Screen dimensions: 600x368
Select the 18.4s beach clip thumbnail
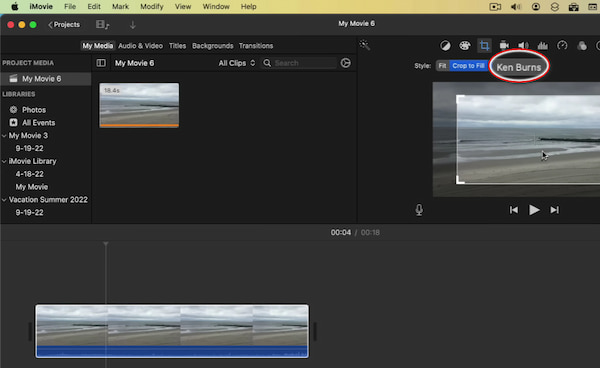pyautogui.click(x=139, y=105)
